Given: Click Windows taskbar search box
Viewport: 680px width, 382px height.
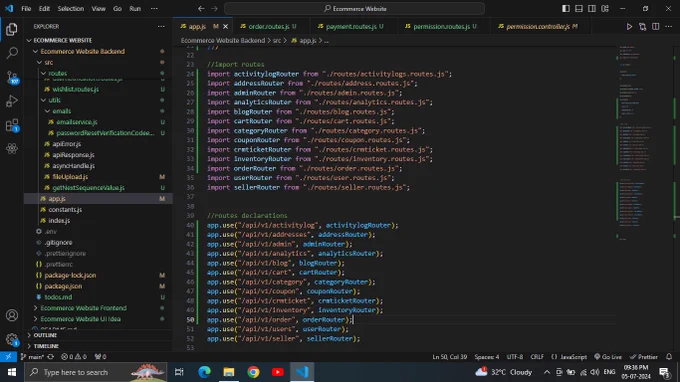Looking at the screenshot, I should point(95,372).
